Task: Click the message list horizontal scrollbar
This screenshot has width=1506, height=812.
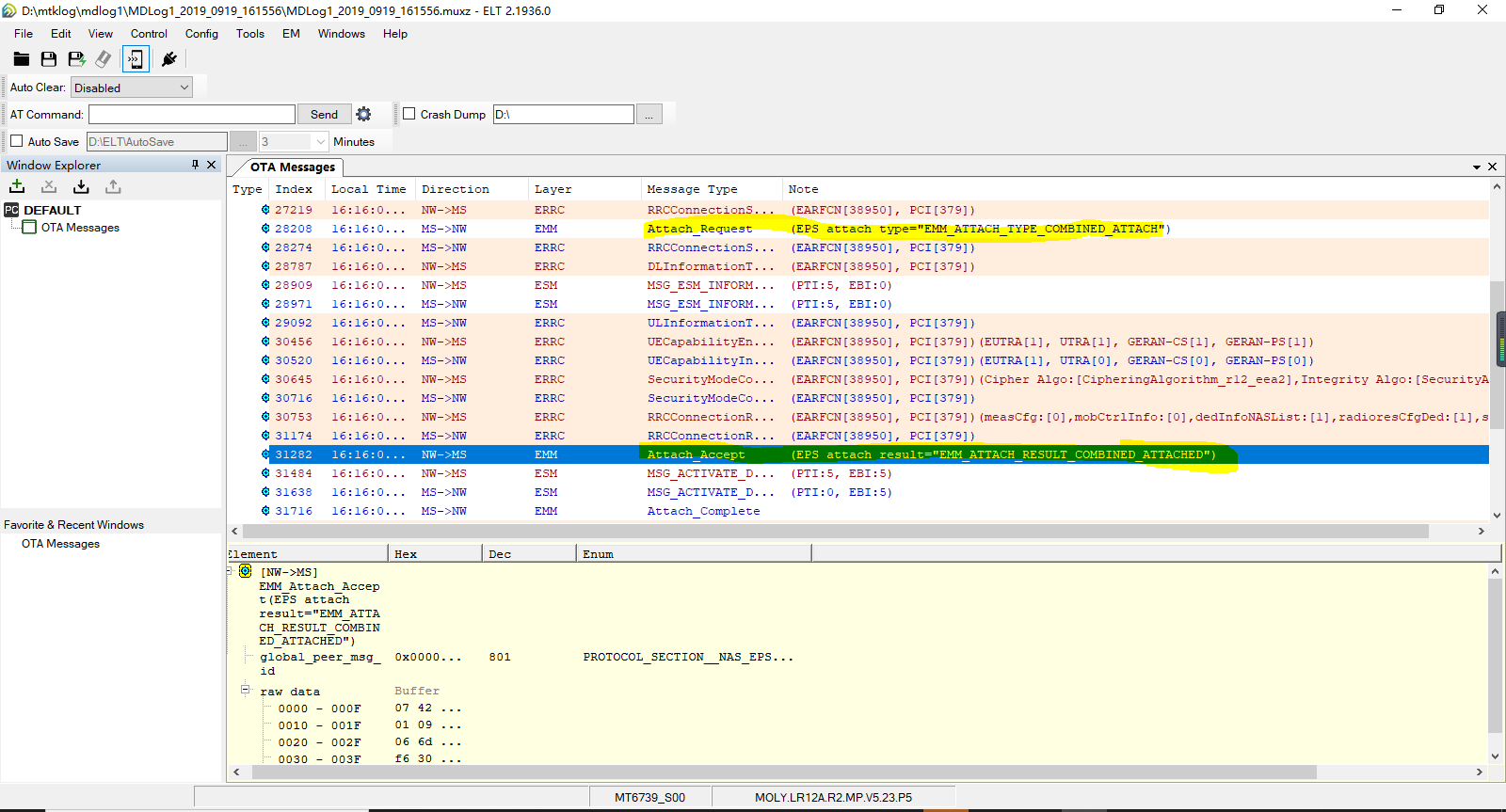Action: tap(836, 532)
